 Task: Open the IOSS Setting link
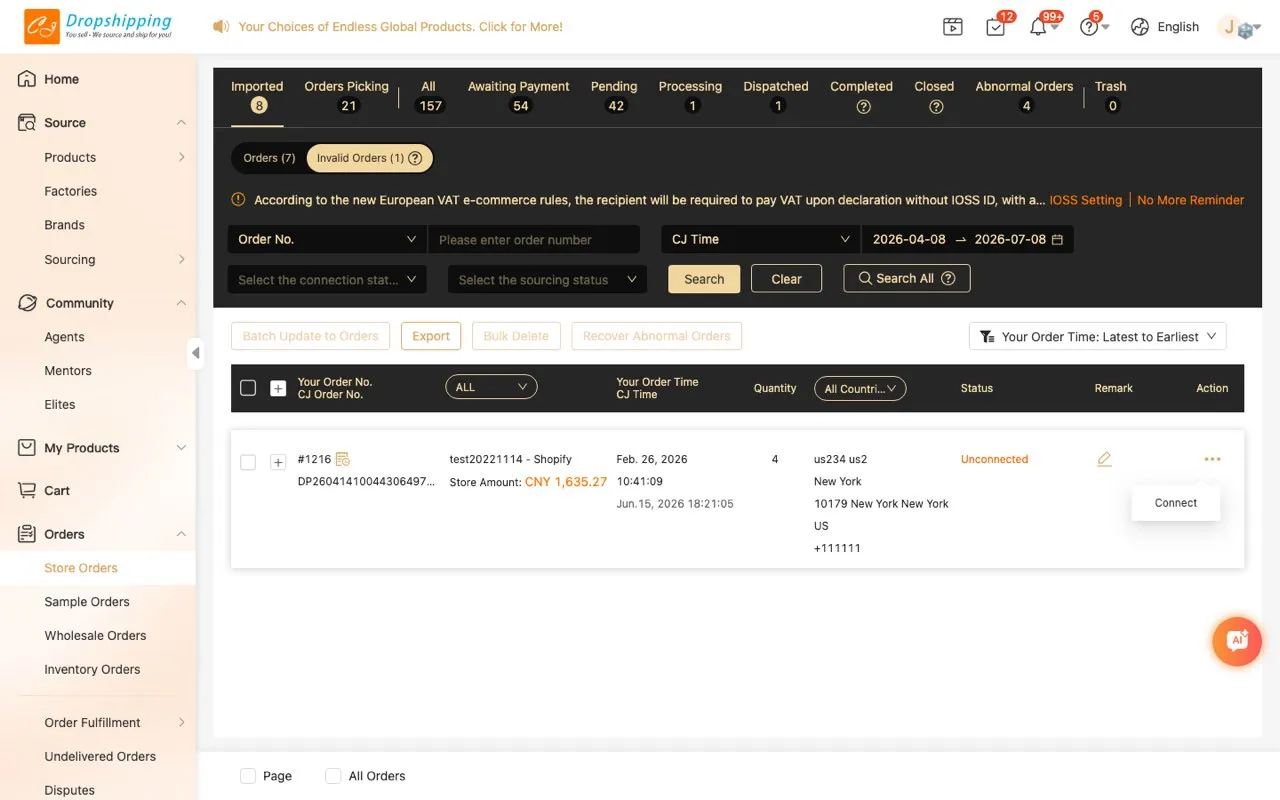pos(1085,200)
